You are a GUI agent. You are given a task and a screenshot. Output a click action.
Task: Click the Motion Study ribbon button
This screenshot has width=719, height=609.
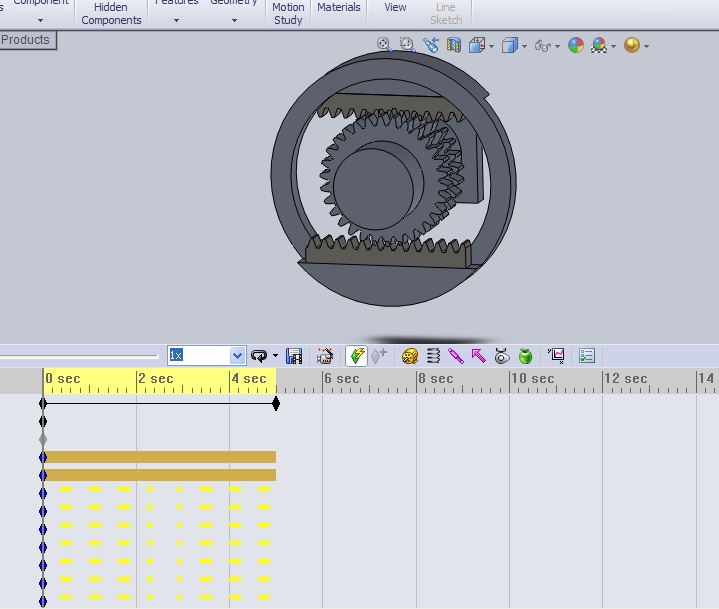click(x=288, y=14)
